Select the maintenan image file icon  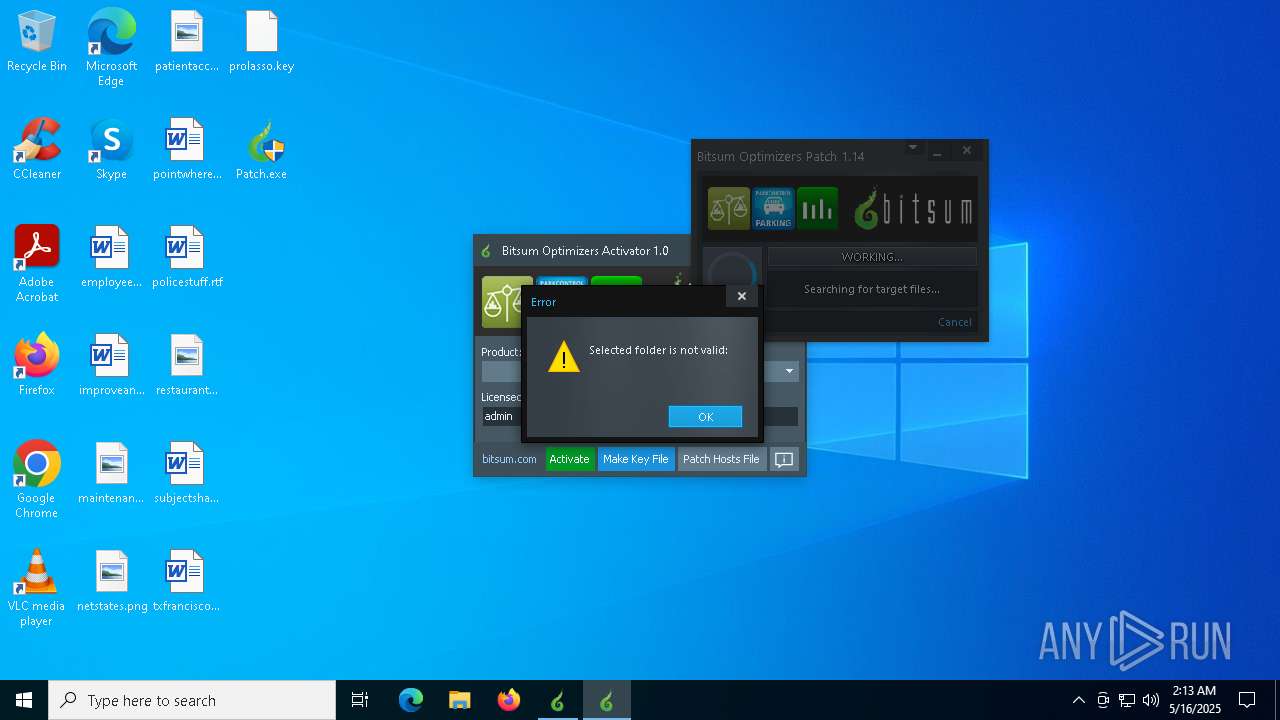pyautogui.click(x=111, y=473)
